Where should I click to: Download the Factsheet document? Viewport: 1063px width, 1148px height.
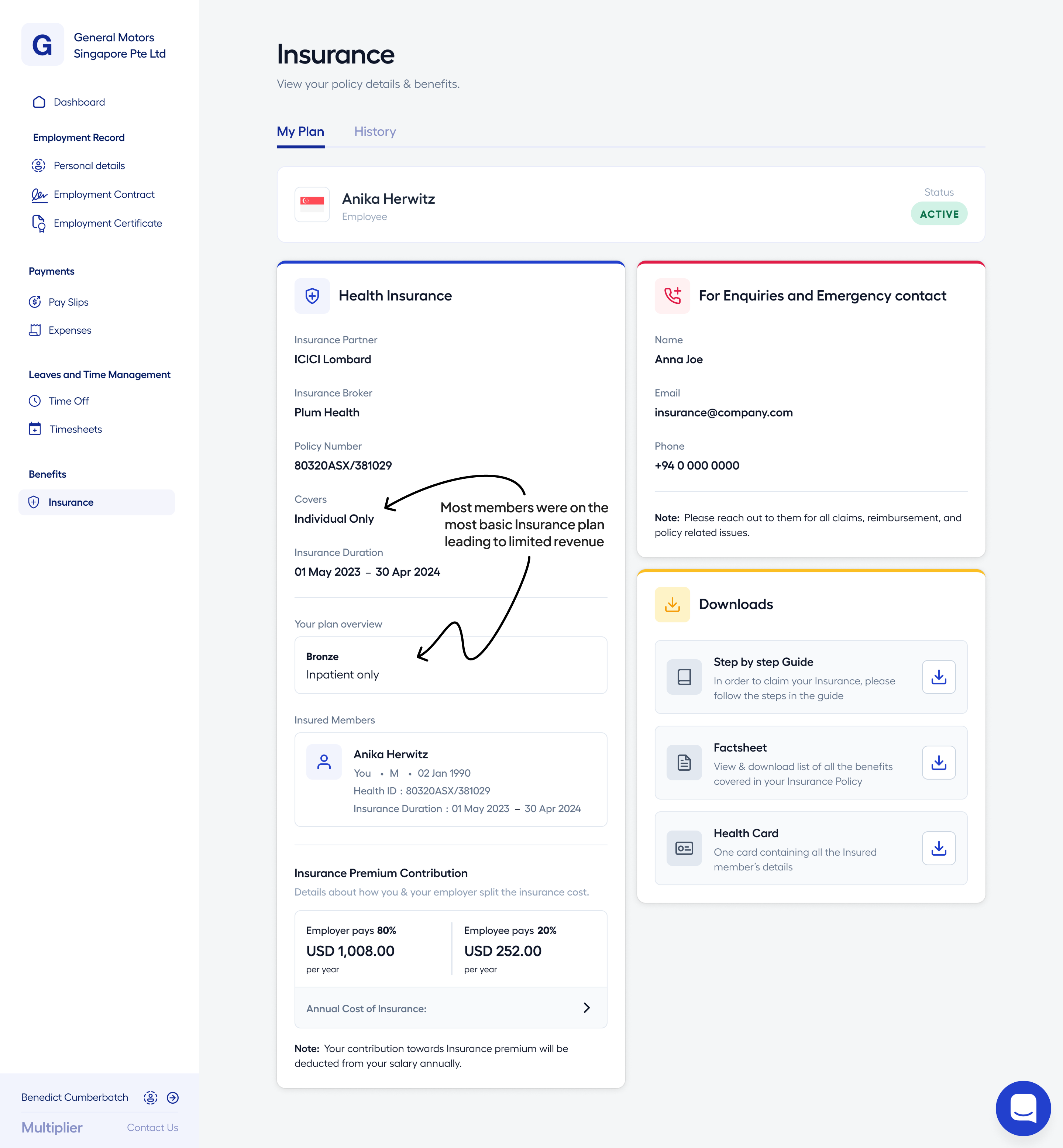[938, 763]
